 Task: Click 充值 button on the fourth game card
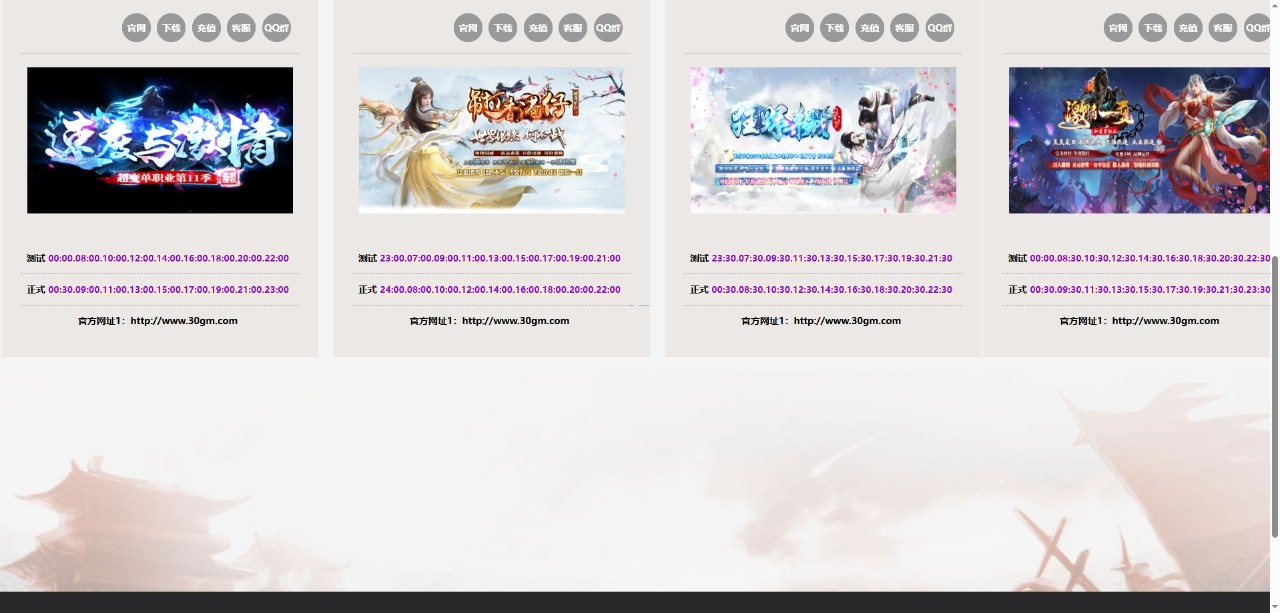[x=1188, y=28]
